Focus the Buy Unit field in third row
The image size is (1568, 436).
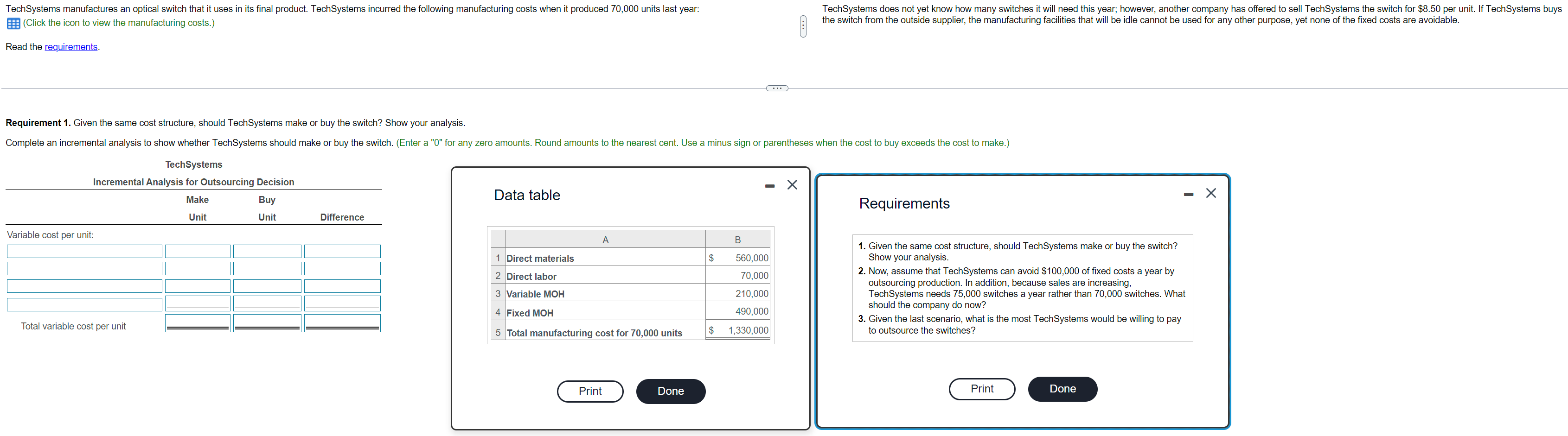267,286
